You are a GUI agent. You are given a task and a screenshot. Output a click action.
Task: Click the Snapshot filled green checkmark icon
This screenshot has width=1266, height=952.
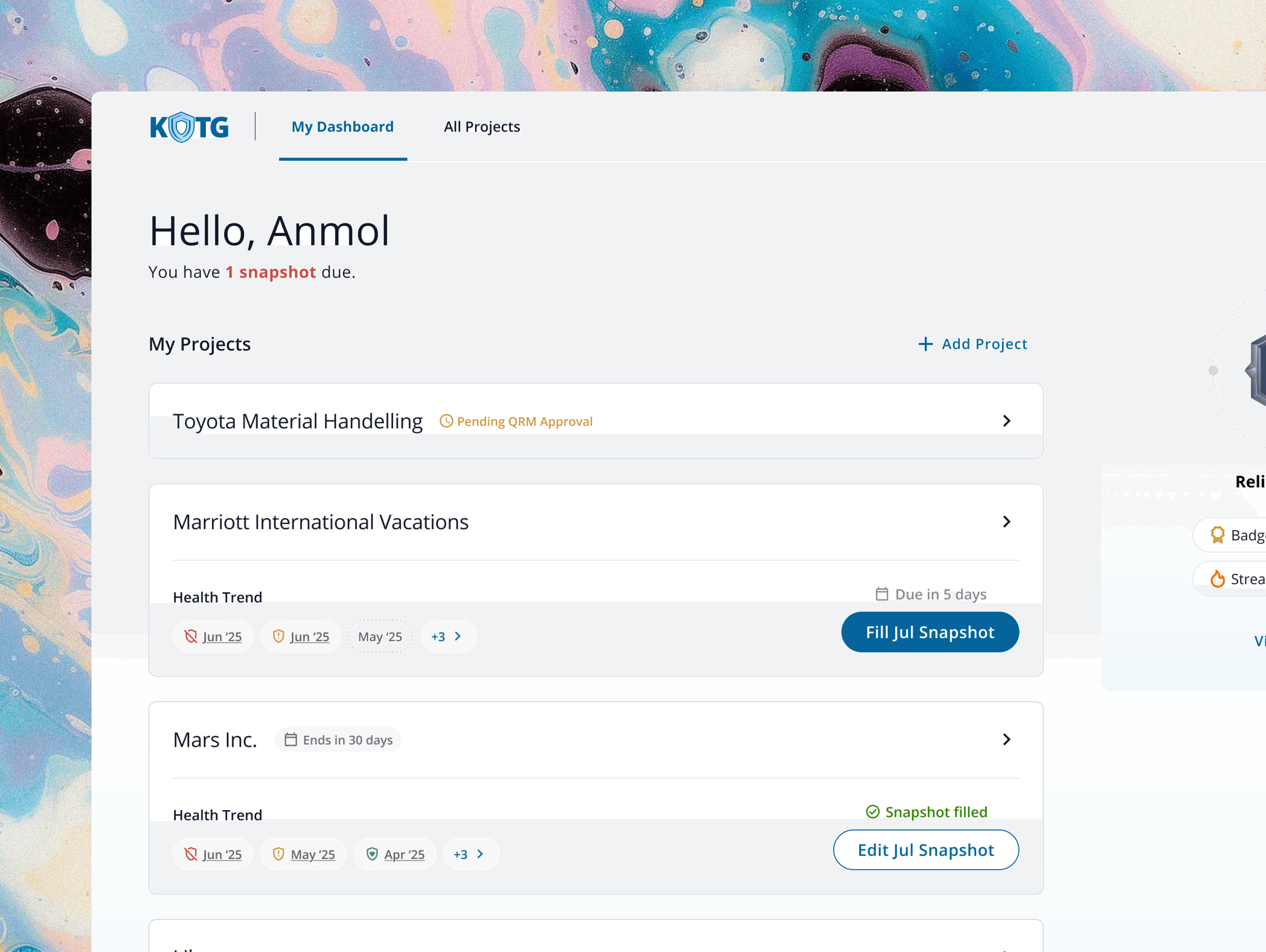click(873, 812)
